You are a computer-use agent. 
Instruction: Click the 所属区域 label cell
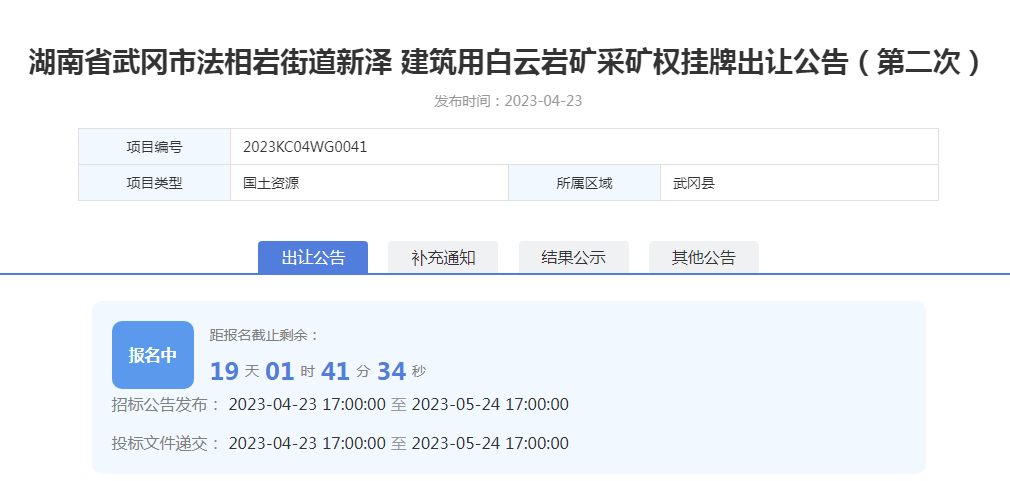[584, 183]
